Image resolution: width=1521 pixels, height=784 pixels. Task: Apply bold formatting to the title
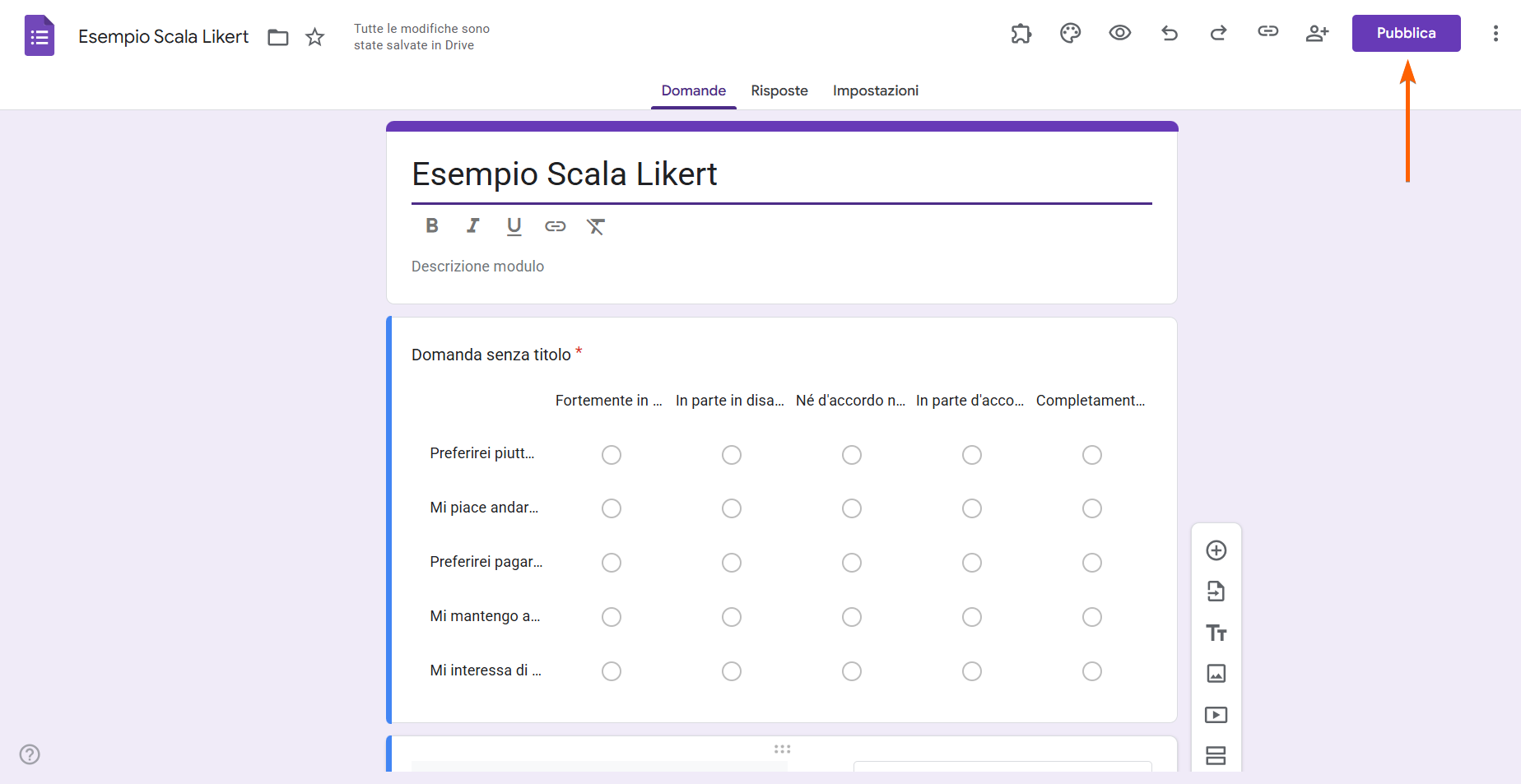tap(431, 225)
